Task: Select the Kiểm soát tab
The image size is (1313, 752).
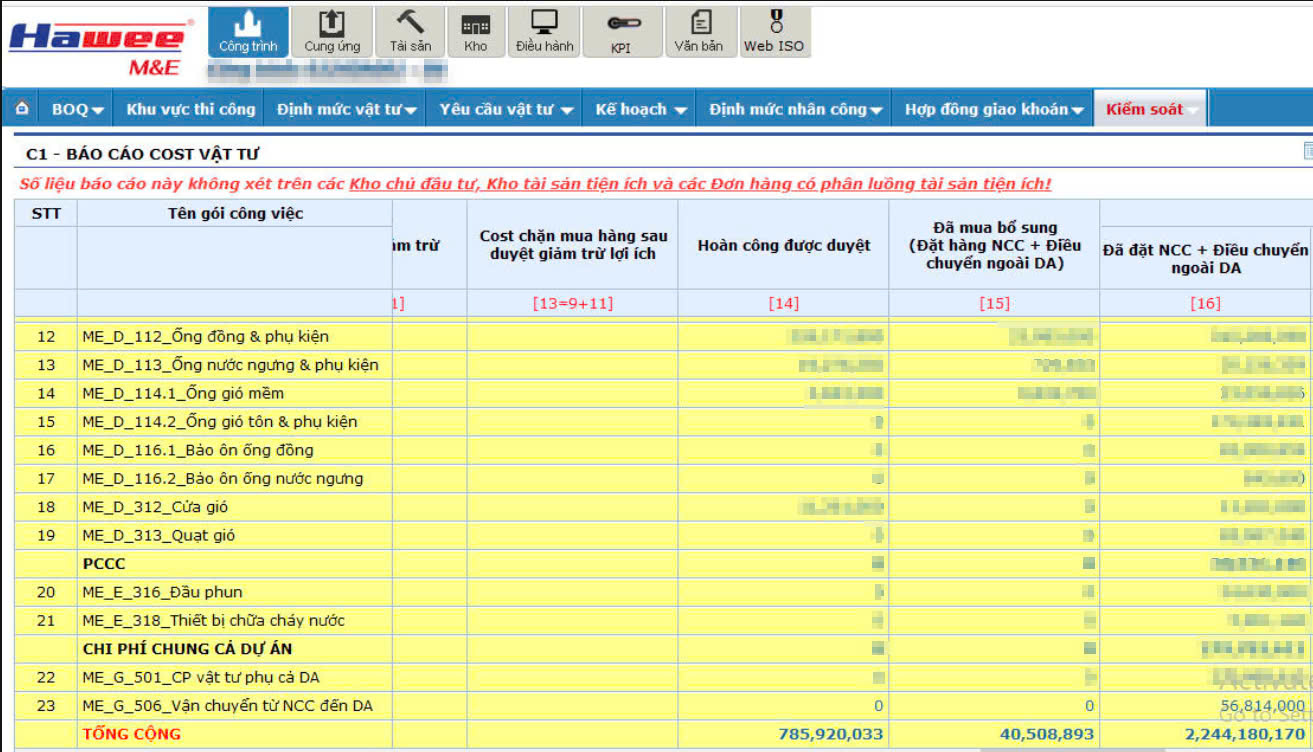Action: tap(1151, 110)
